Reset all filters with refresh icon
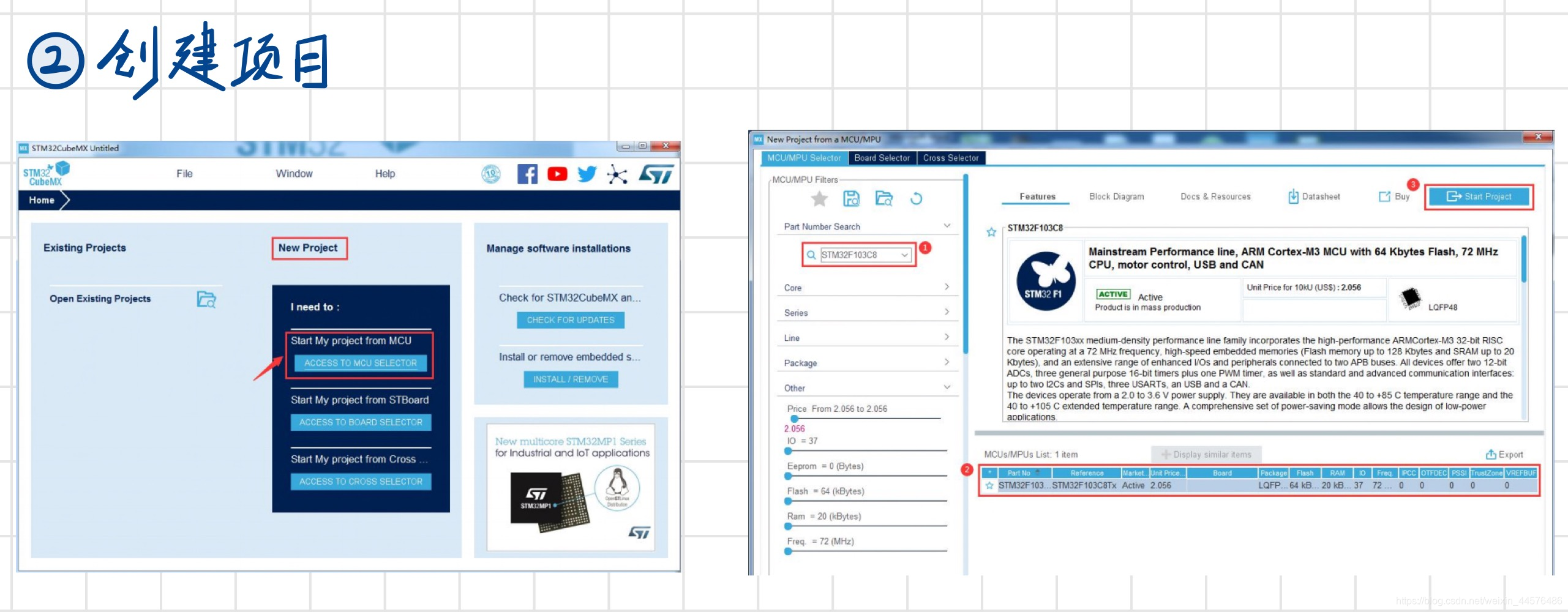The height and width of the screenshot is (612, 1568). point(916,198)
